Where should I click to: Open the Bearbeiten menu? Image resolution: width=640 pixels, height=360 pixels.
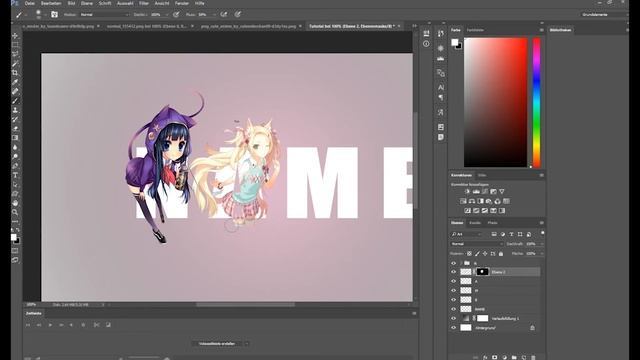click(x=51, y=3)
